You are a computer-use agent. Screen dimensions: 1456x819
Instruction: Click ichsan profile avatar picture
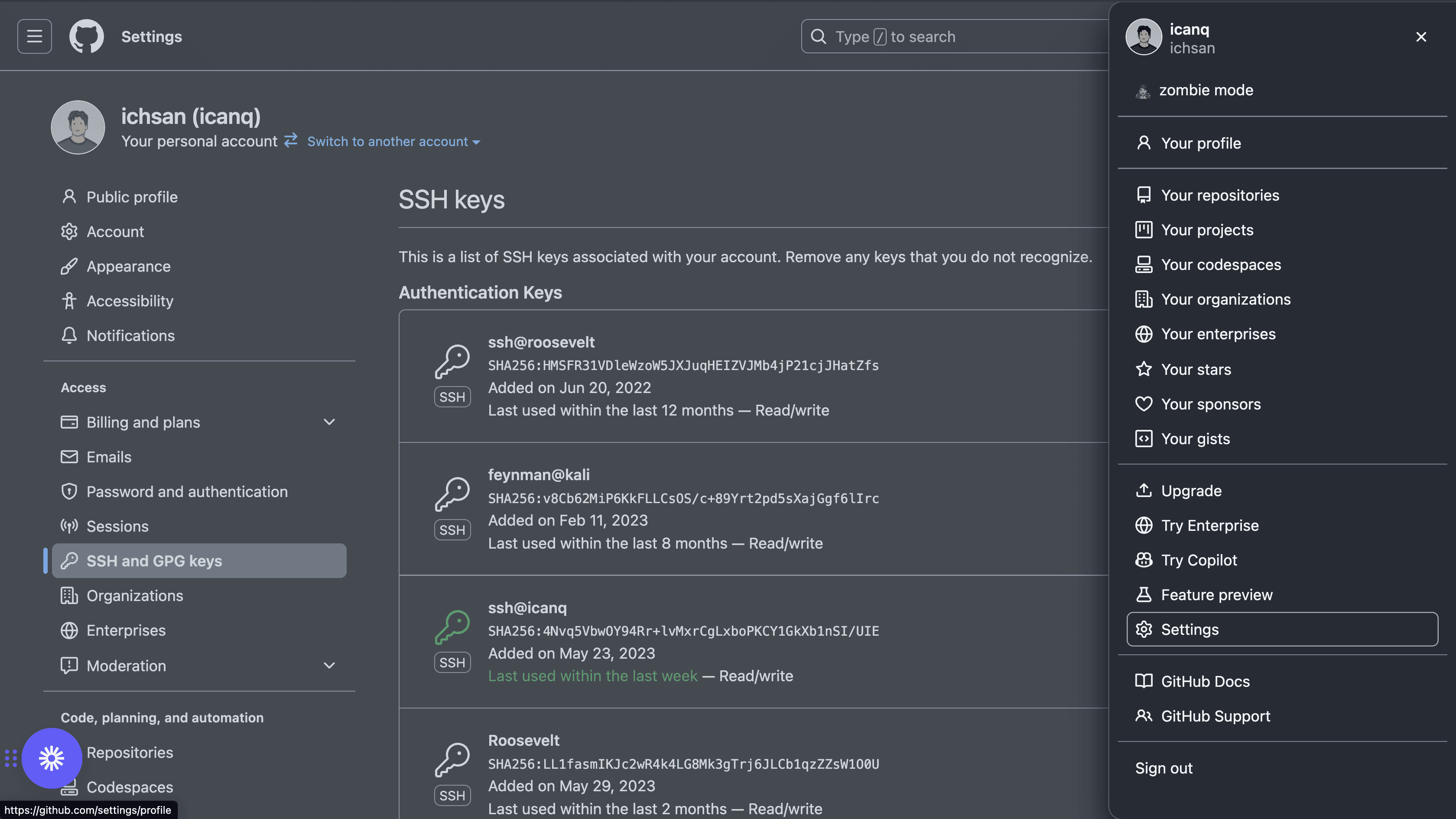coord(78,127)
